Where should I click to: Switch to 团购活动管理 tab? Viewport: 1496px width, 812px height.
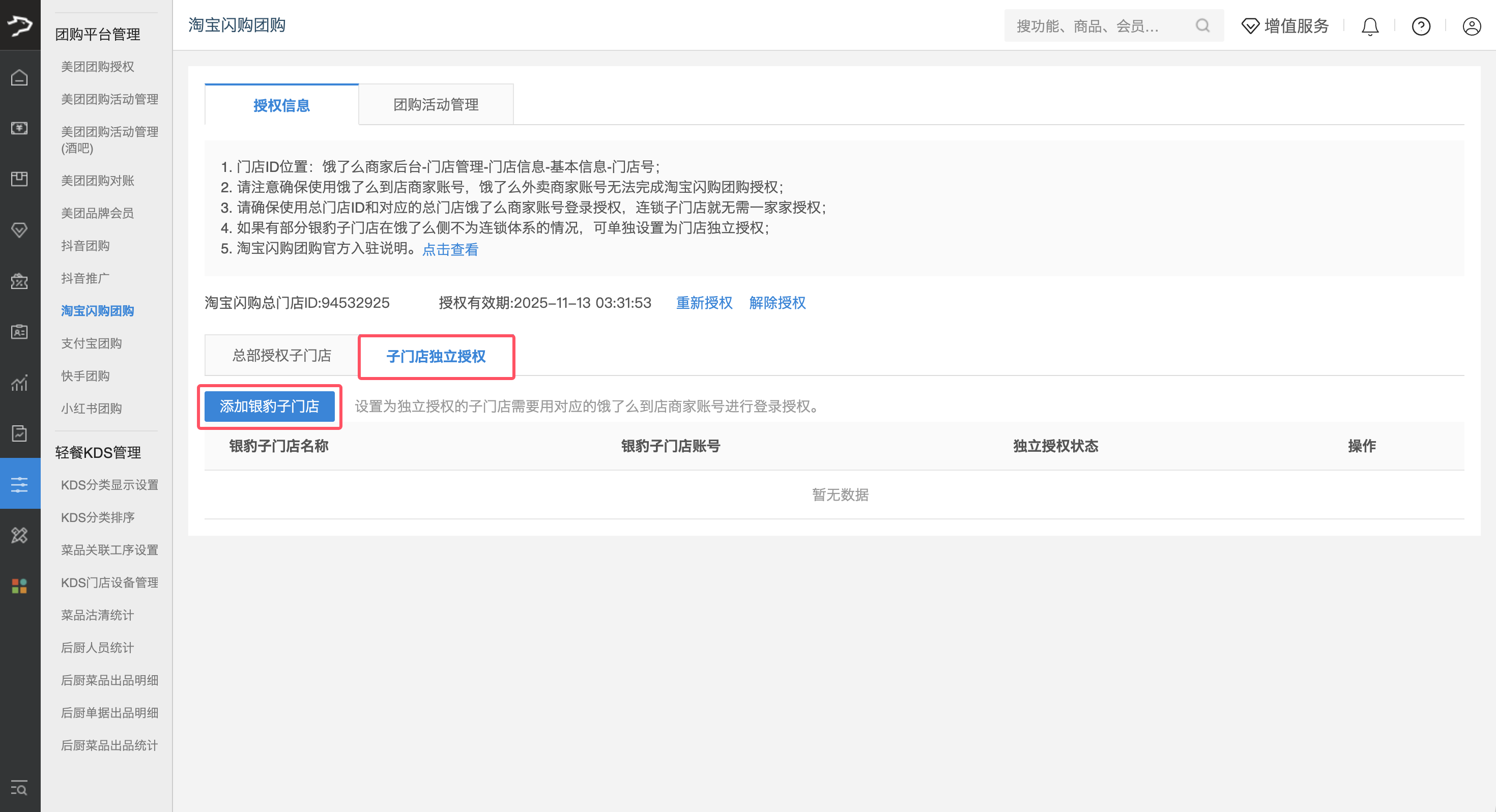tap(436, 104)
